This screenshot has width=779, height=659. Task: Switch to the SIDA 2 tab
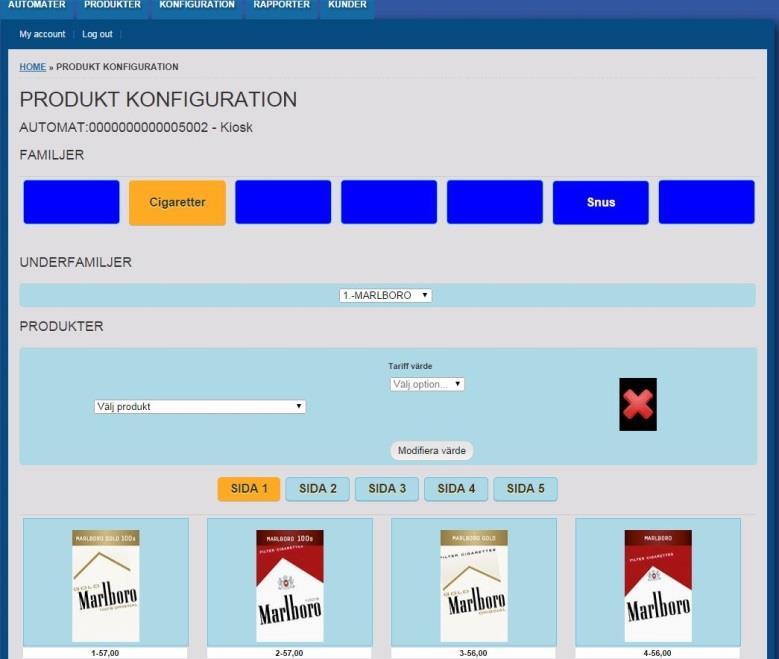coord(317,489)
